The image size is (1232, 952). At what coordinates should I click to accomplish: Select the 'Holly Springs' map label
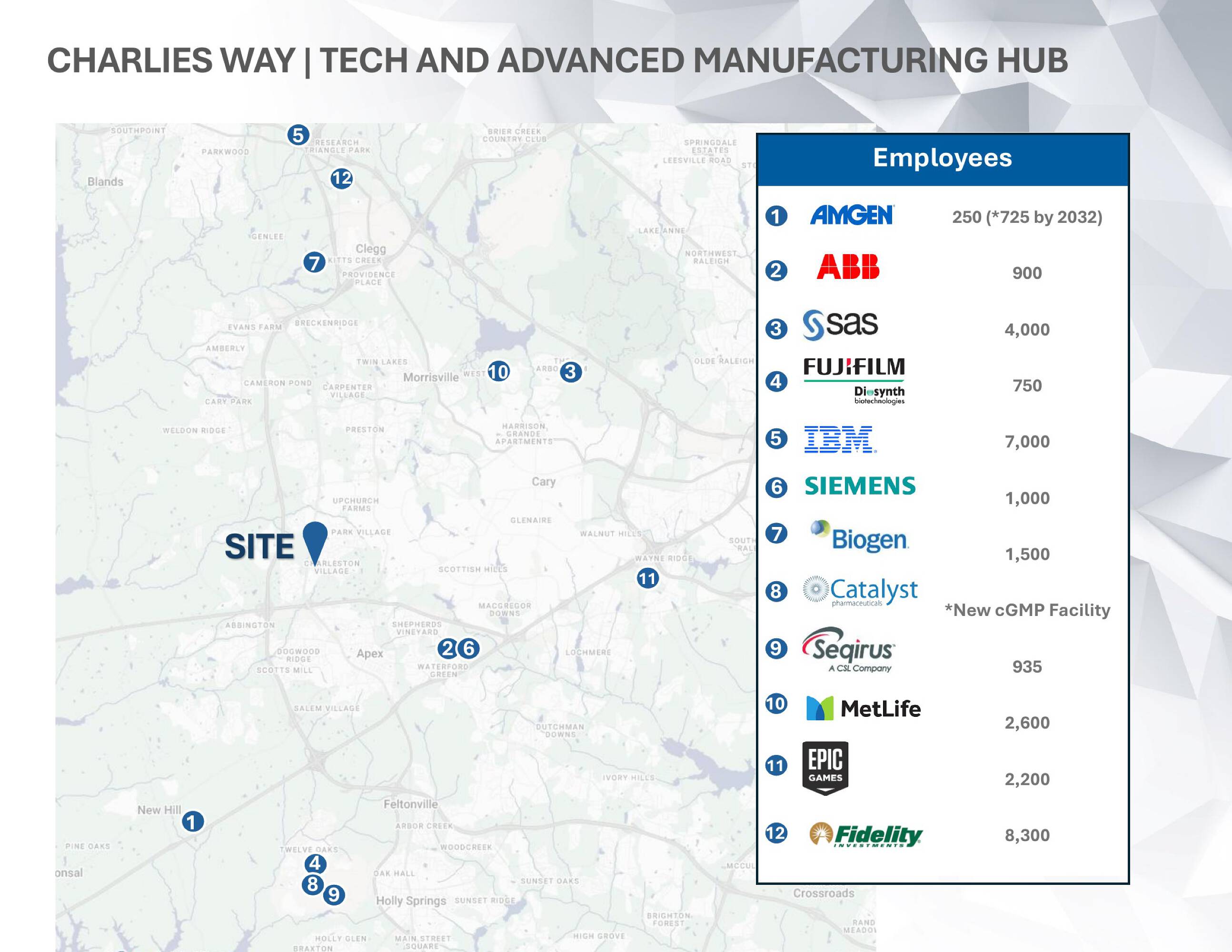(x=411, y=901)
